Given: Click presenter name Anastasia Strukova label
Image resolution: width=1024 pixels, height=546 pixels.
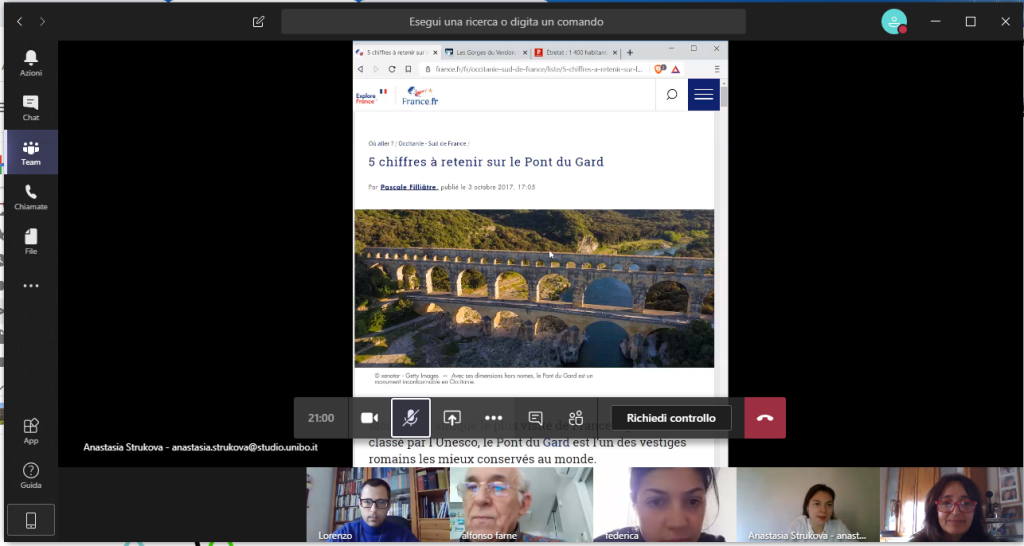Looking at the screenshot, I should tap(200, 447).
